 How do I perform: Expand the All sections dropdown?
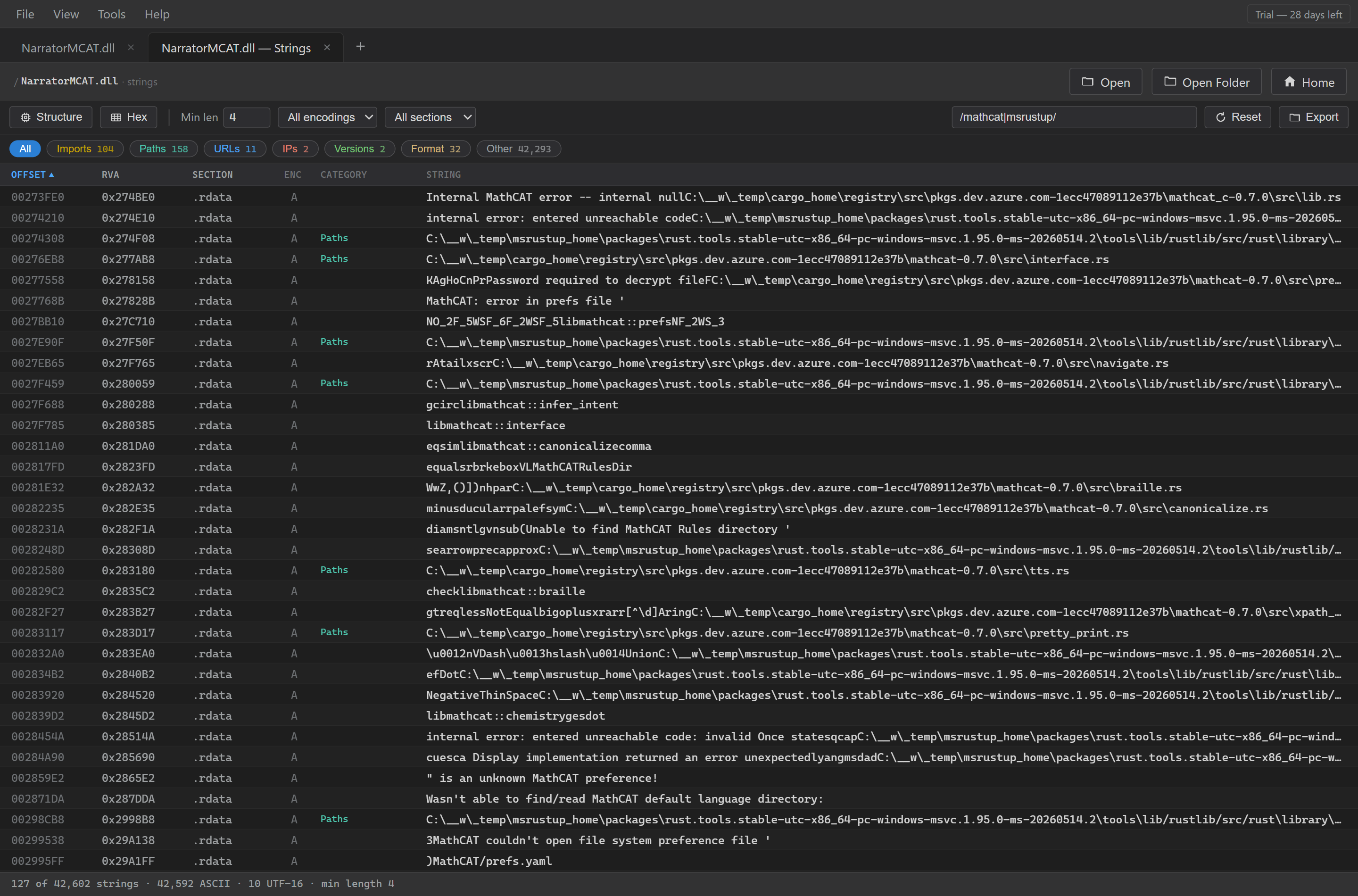tap(430, 117)
